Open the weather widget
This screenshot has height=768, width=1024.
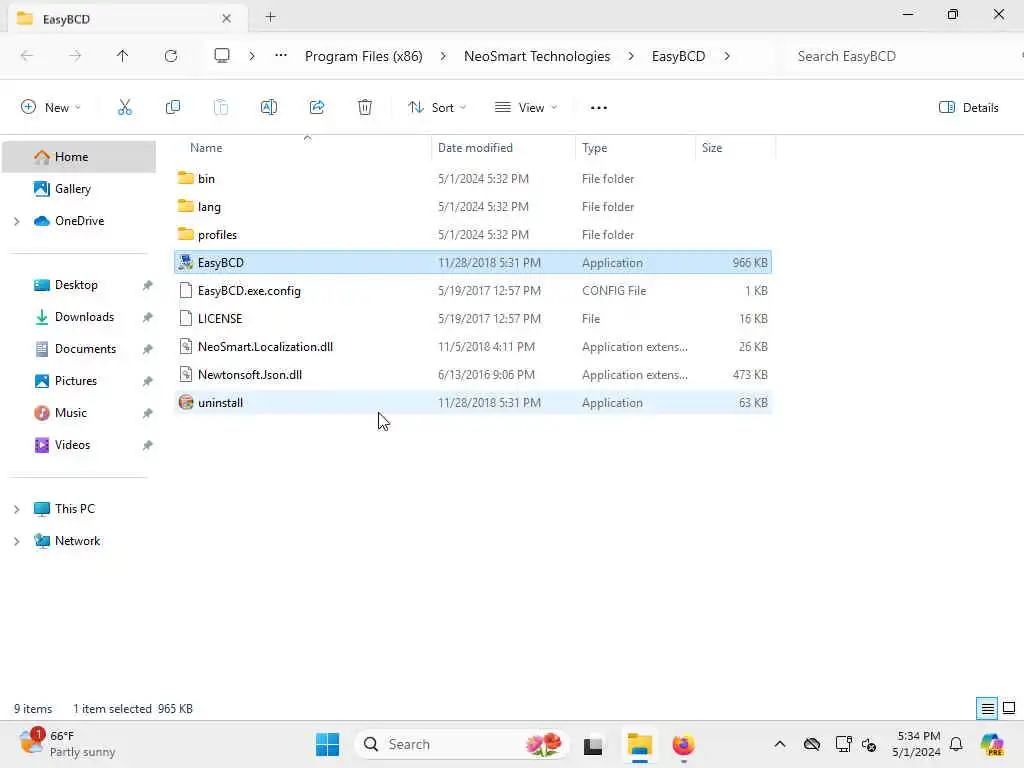point(67,744)
